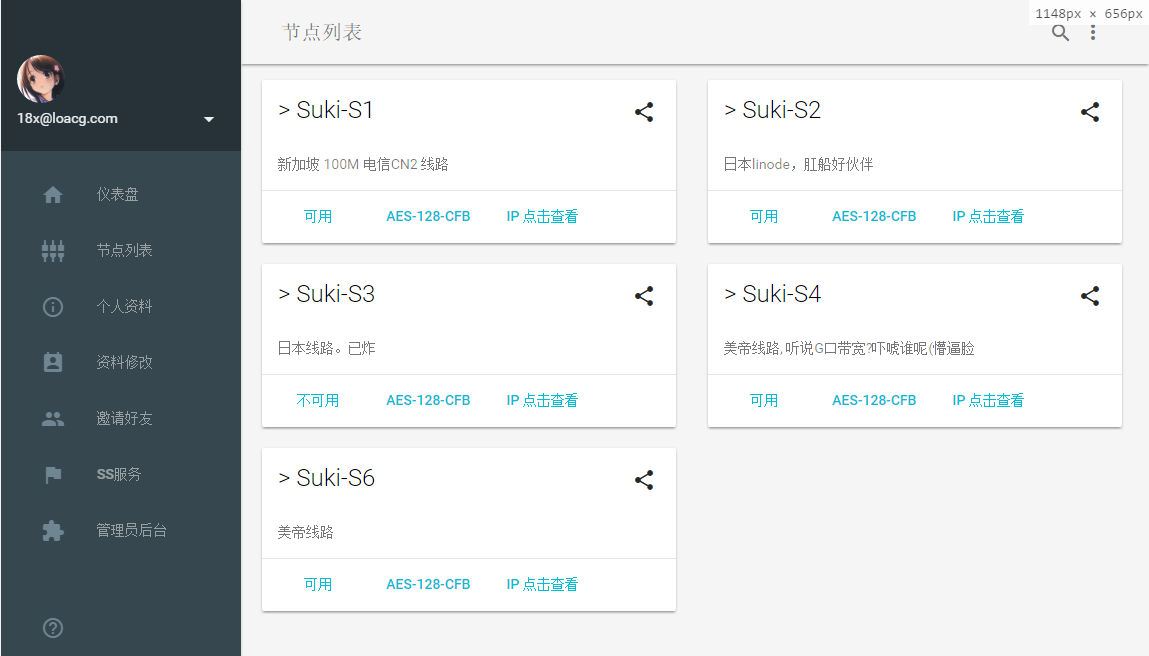Click the node list icon in sidebar
Screen dimensions: 1149x656
52,250
